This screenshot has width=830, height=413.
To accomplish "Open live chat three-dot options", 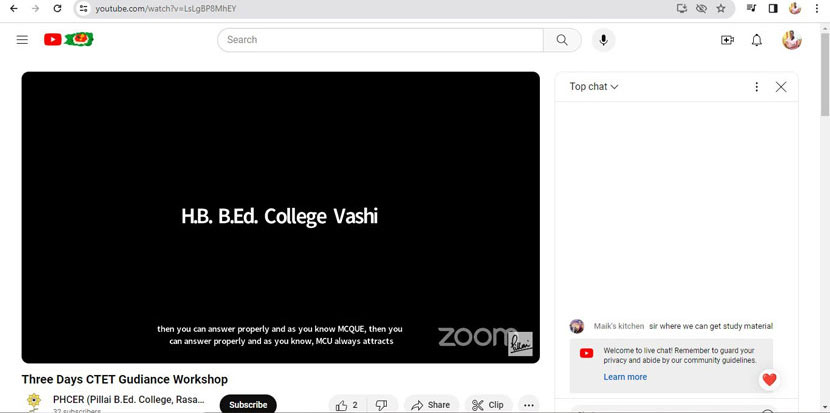I will tap(757, 87).
